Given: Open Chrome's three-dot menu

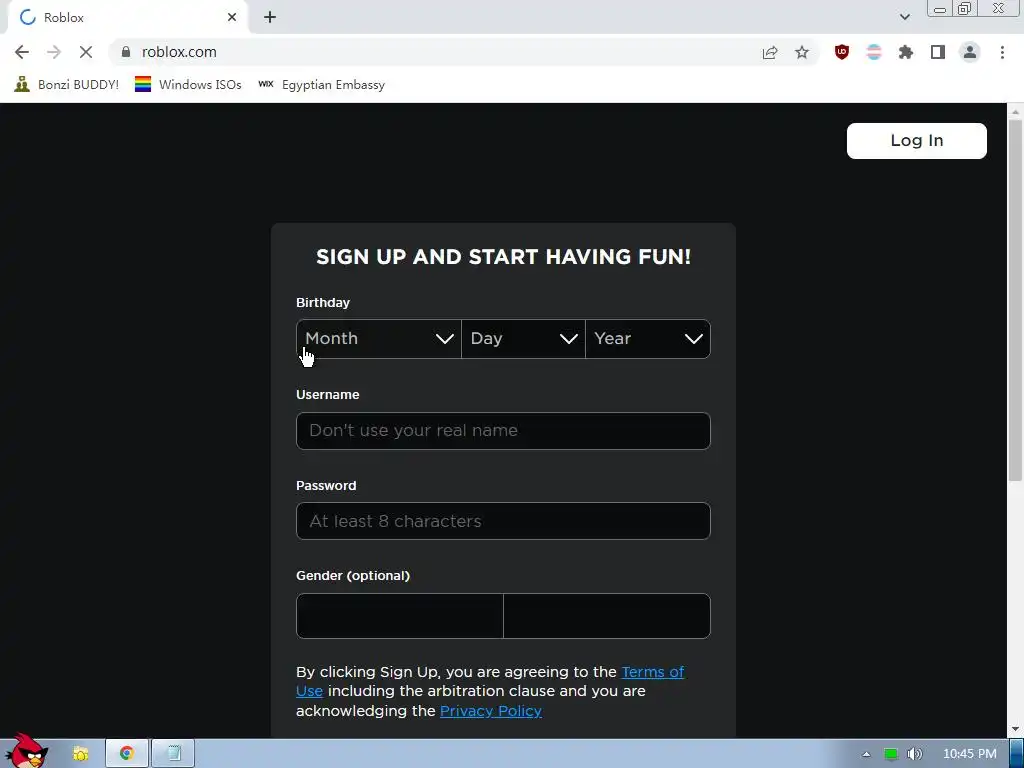Looking at the screenshot, I should (1002, 52).
